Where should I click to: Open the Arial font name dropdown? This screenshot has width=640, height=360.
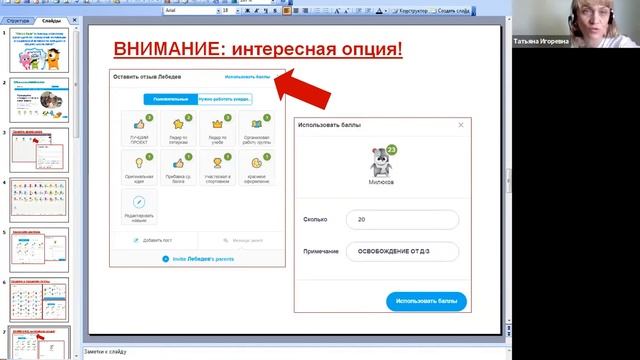pos(218,11)
